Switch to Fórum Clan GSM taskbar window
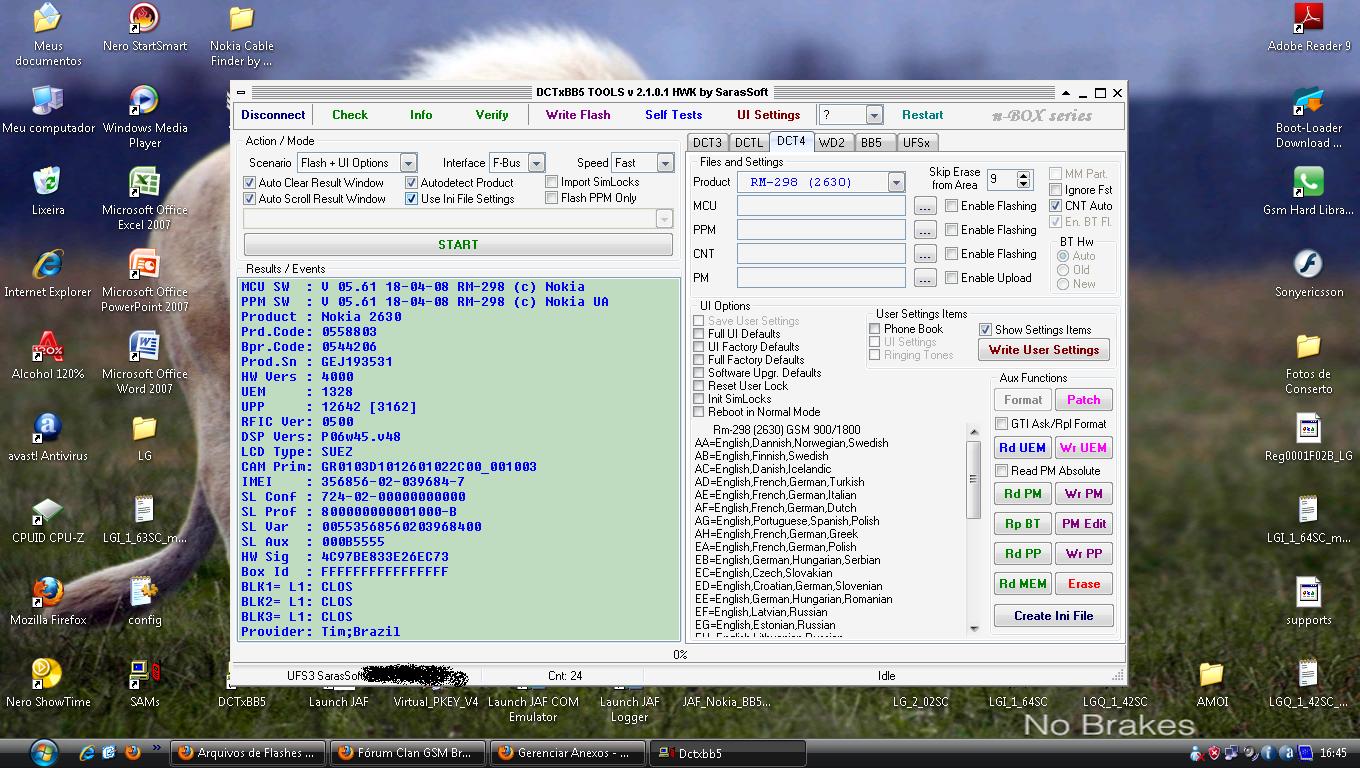Screen dimensions: 1360x768 coord(407,753)
